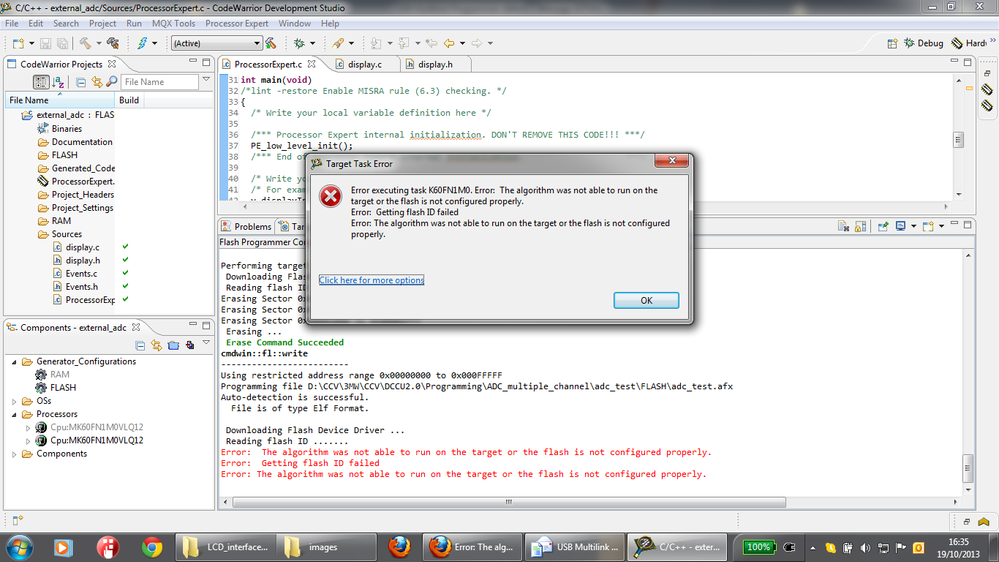The height and width of the screenshot is (562, 999).
Task: Open the File menu
Action: pyautogui.click(x=11, y=24)
